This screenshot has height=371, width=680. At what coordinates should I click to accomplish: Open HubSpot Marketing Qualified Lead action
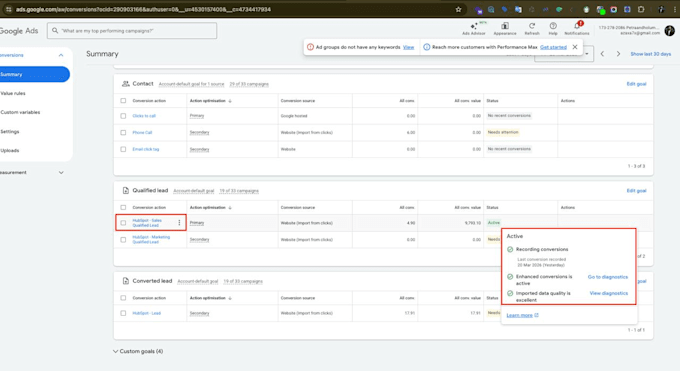[151, 240]
